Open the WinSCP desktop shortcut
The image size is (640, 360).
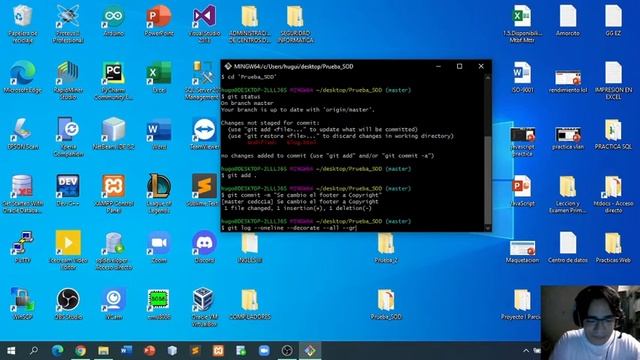point(22,304)
